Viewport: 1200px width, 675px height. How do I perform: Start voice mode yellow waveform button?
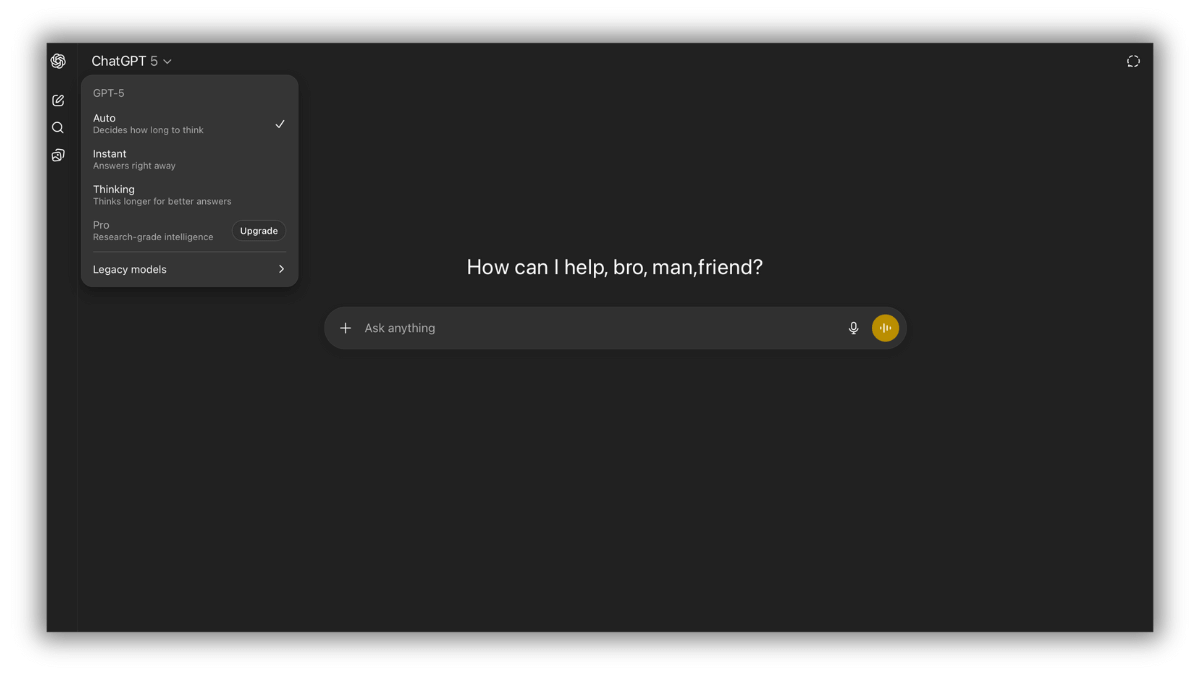[x=885, y=328]
